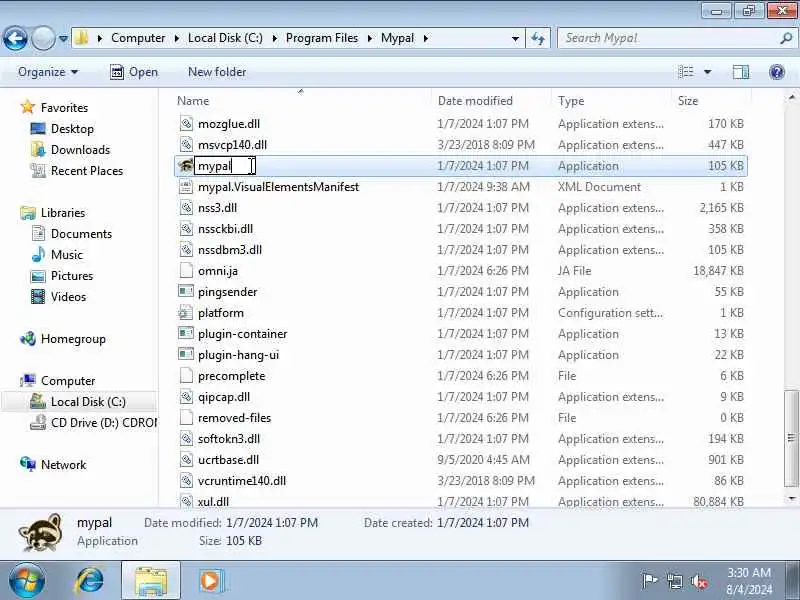Select Local Disk (C:) in navigation pane

(x=88, y=402)
